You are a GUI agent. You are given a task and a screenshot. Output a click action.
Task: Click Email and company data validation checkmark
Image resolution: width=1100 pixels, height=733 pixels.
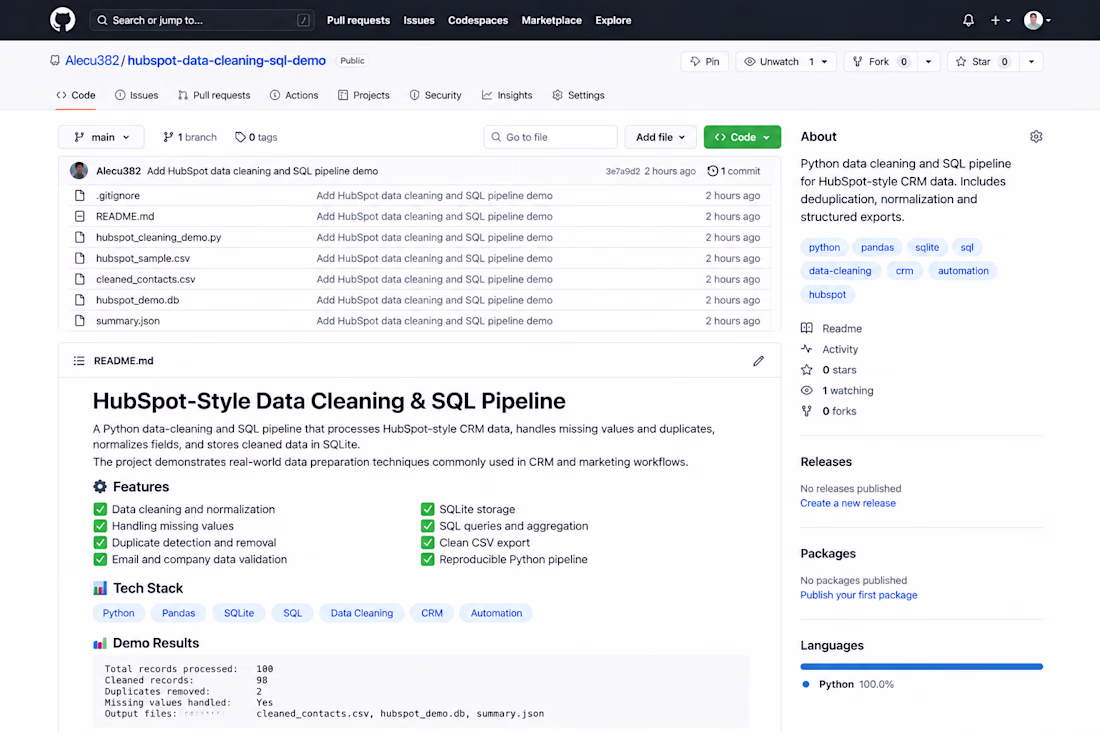100,560
